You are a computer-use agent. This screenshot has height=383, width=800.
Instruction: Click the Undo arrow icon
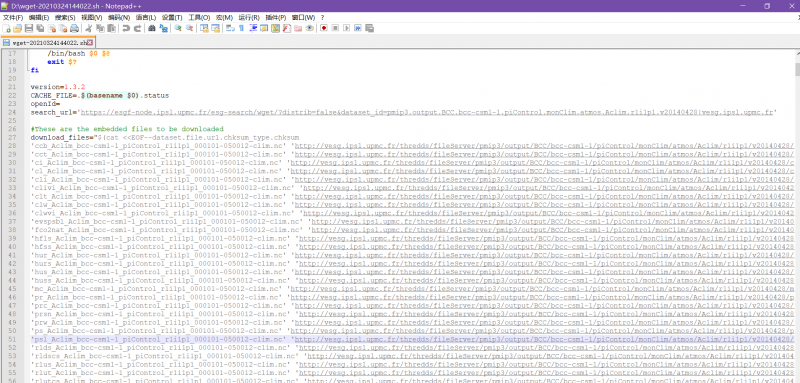(x=126, y=28)
